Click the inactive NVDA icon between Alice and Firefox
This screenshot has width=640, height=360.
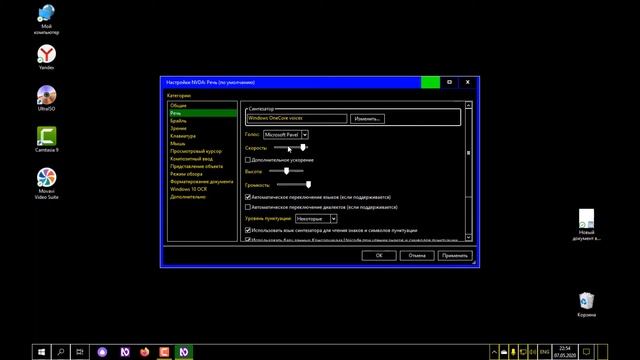(125, 352)
